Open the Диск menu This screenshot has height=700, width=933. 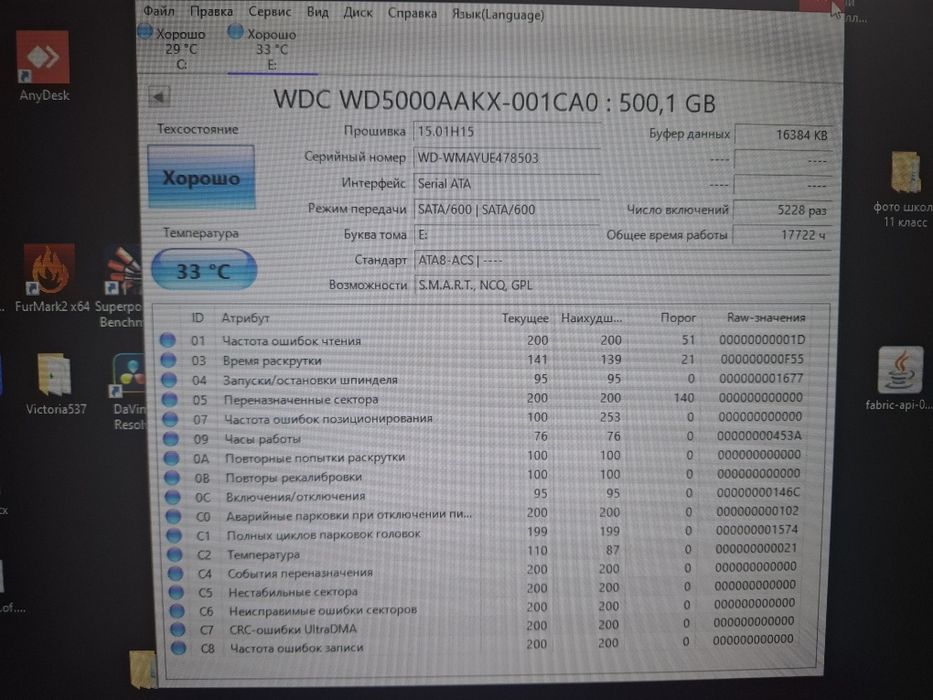point(358,12)
